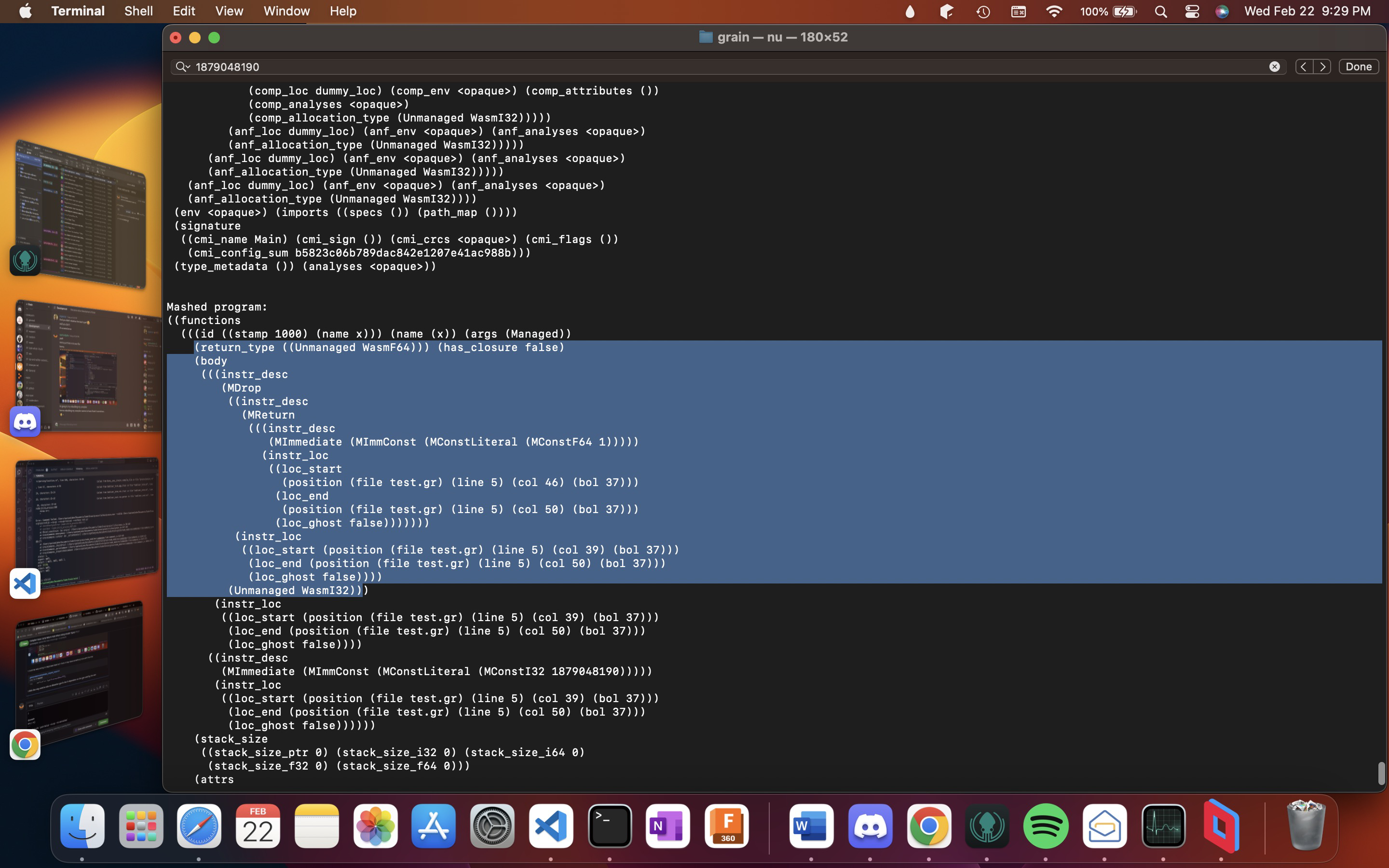This screenshot has width=1389, height=868.
Task: Launch Fusion 360 from the Dock
Action: pos(726,827)
